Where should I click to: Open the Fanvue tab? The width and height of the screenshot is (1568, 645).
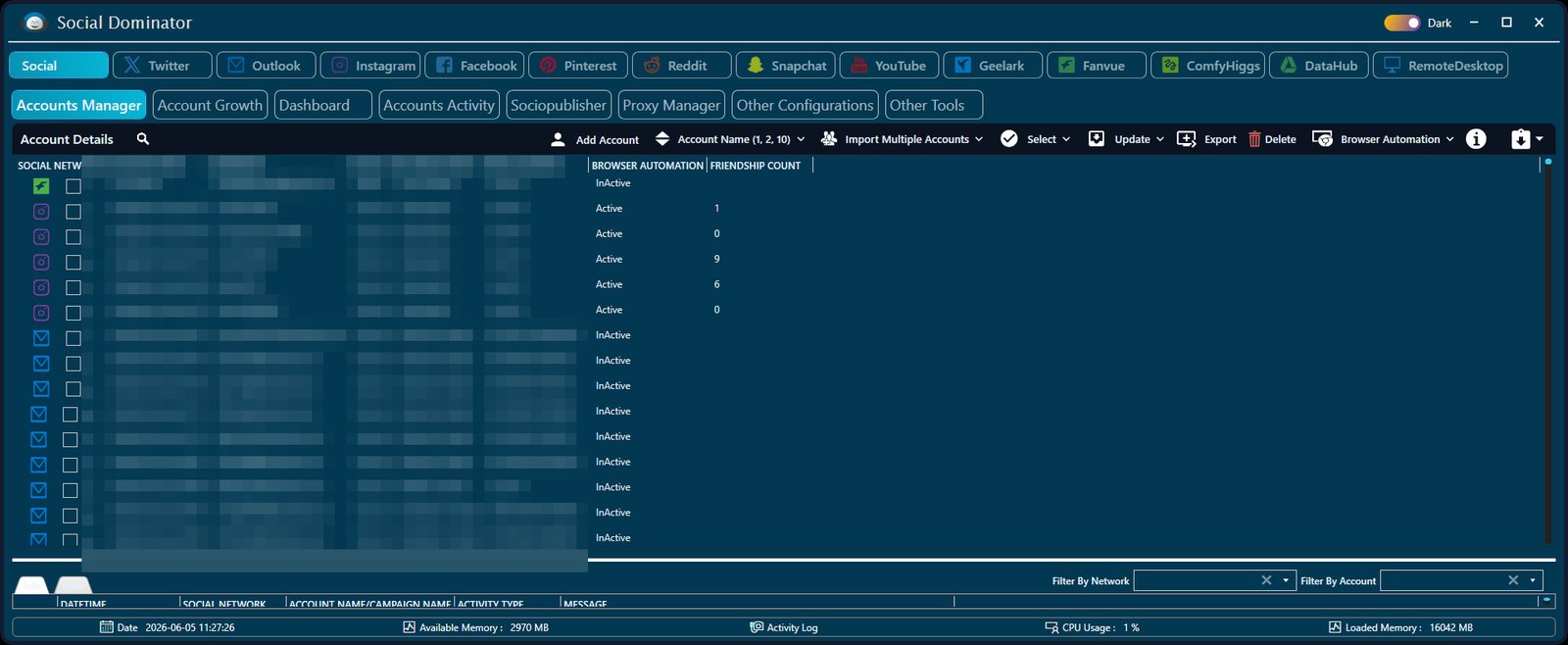point(1097,66)
